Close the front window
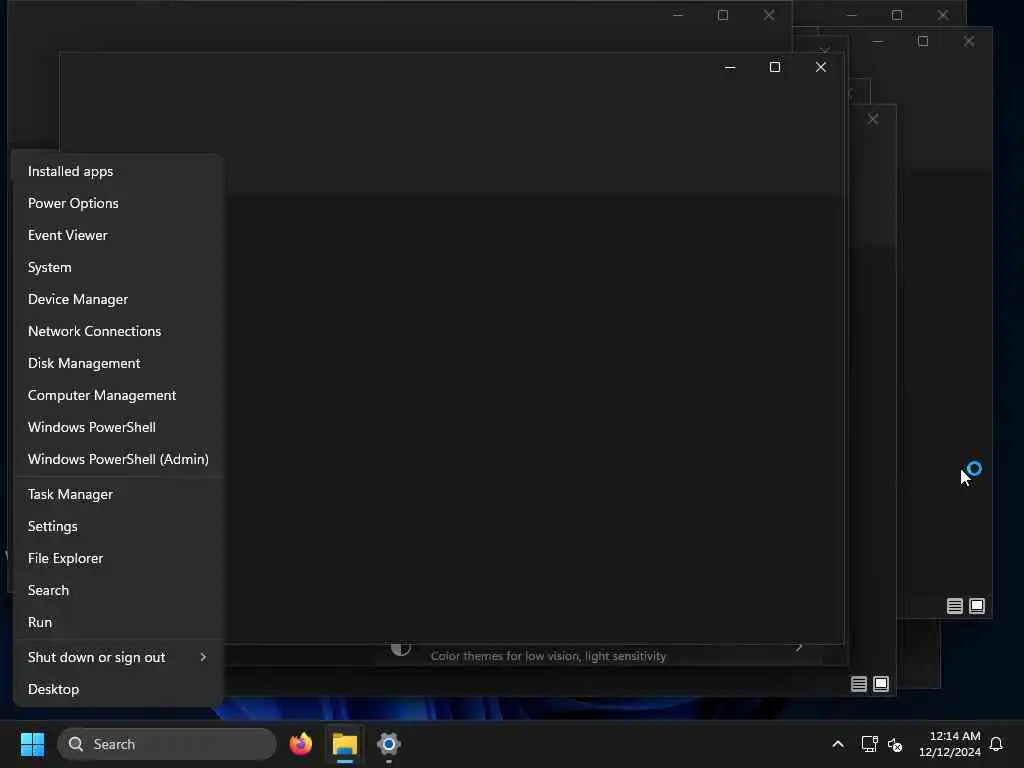Viewport: 1024px width, 768px height. [821, 67]
